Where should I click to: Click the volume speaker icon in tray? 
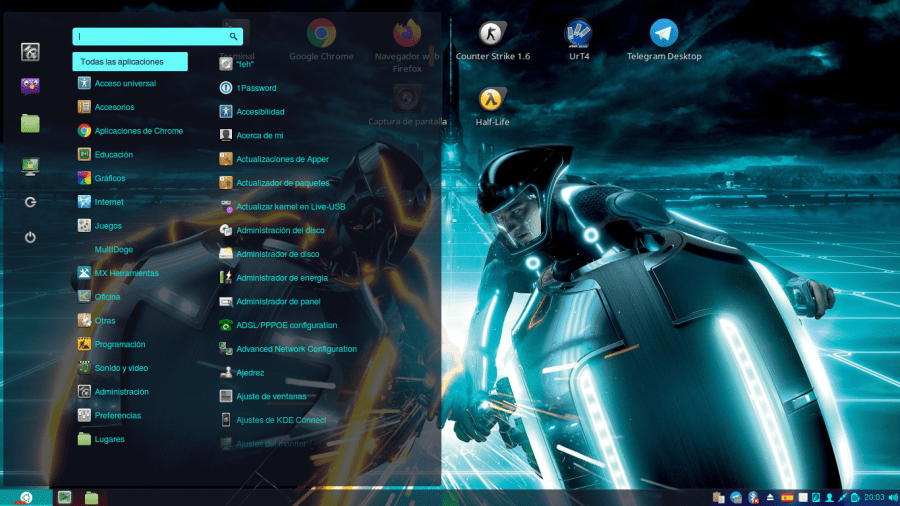pyautogui.click(x=892, y=497)
